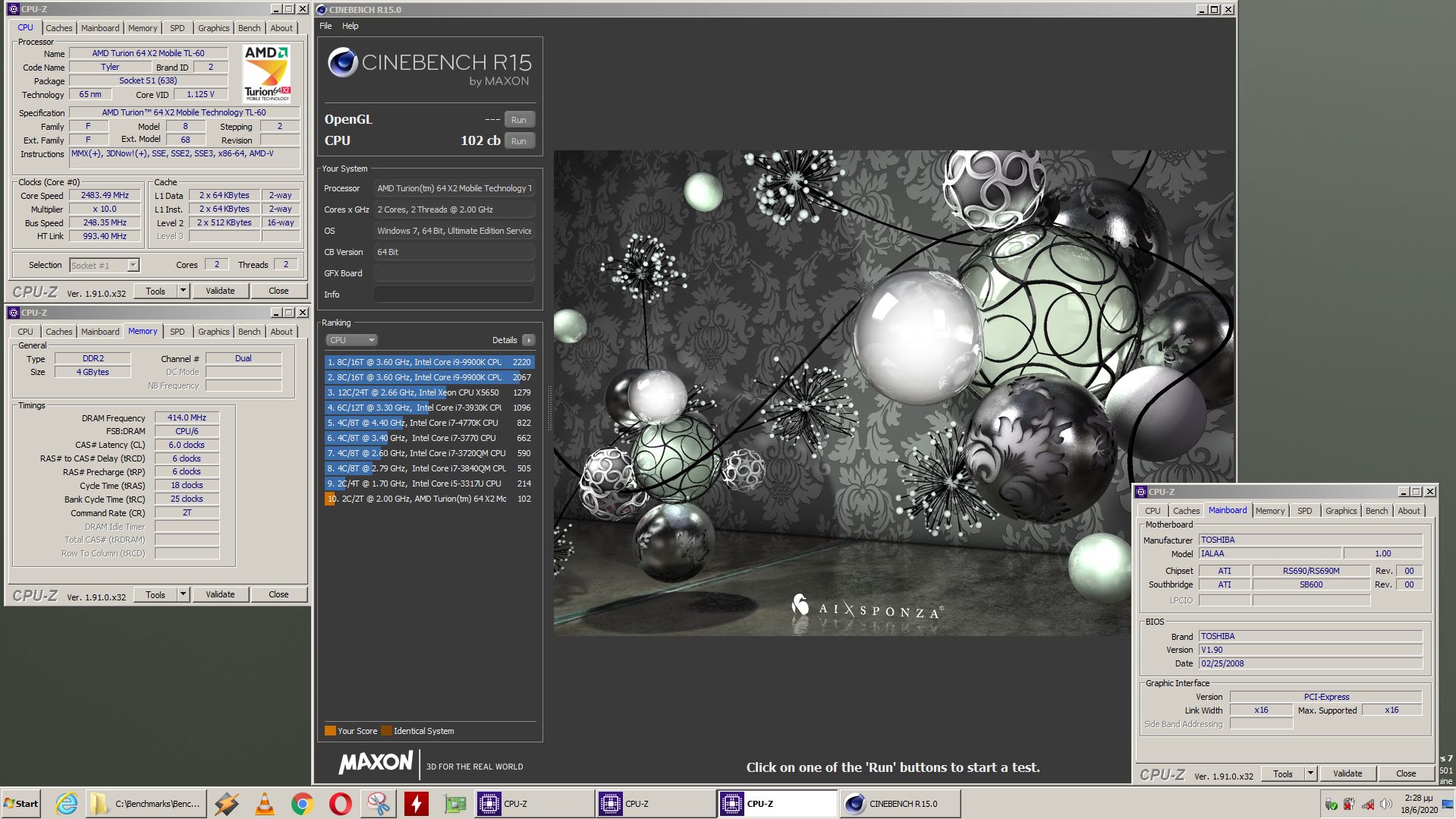Click the taskbar clock showing 18/6/2020
The height and width of the screenshot is (819, 1456).
click(1419, 804)
